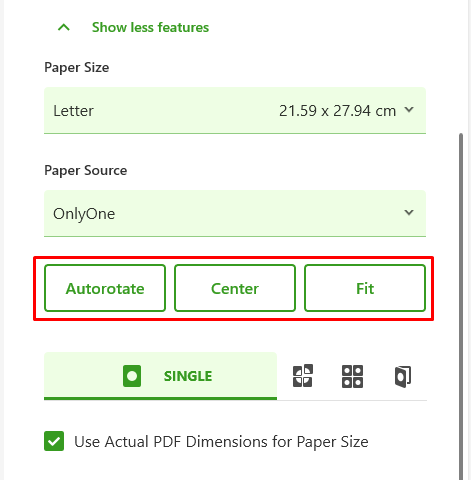Image resolution: width=471 pixels, height=480 pixels.
Task: Click the Paper Source dropdown arrow
Action: [409, 212]
